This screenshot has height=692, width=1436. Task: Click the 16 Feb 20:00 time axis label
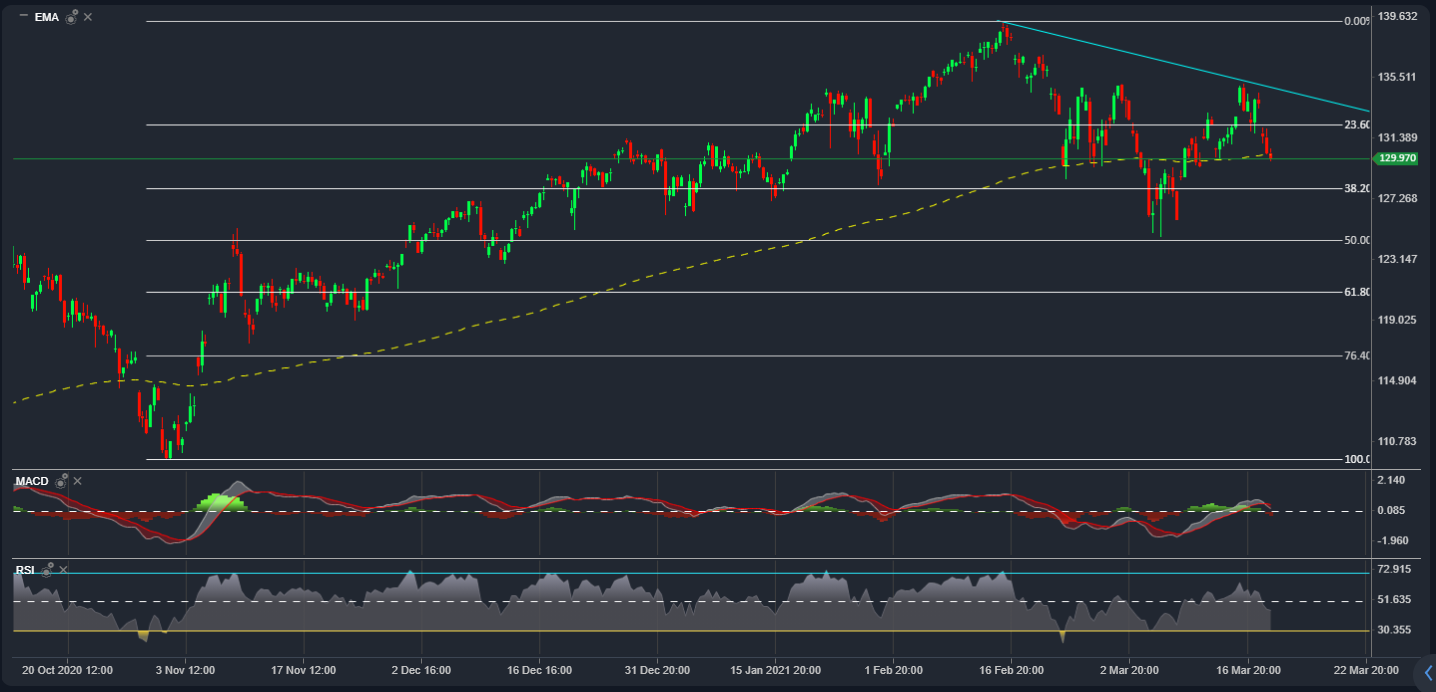[1010, 670]
